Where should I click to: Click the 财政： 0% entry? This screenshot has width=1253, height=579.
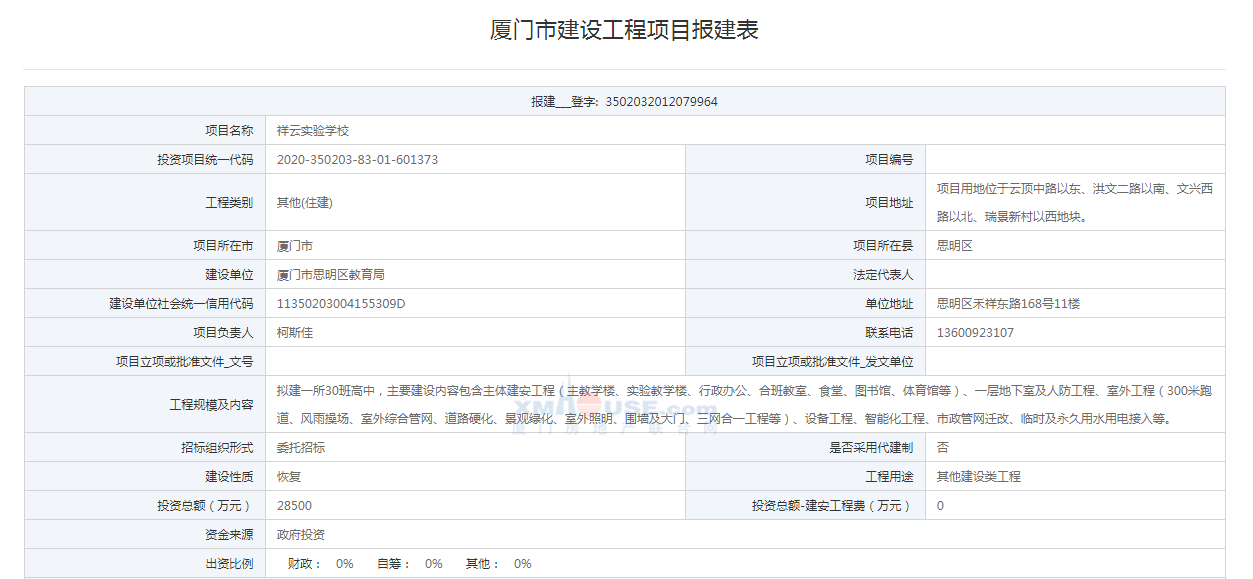(x=321, y=564)
